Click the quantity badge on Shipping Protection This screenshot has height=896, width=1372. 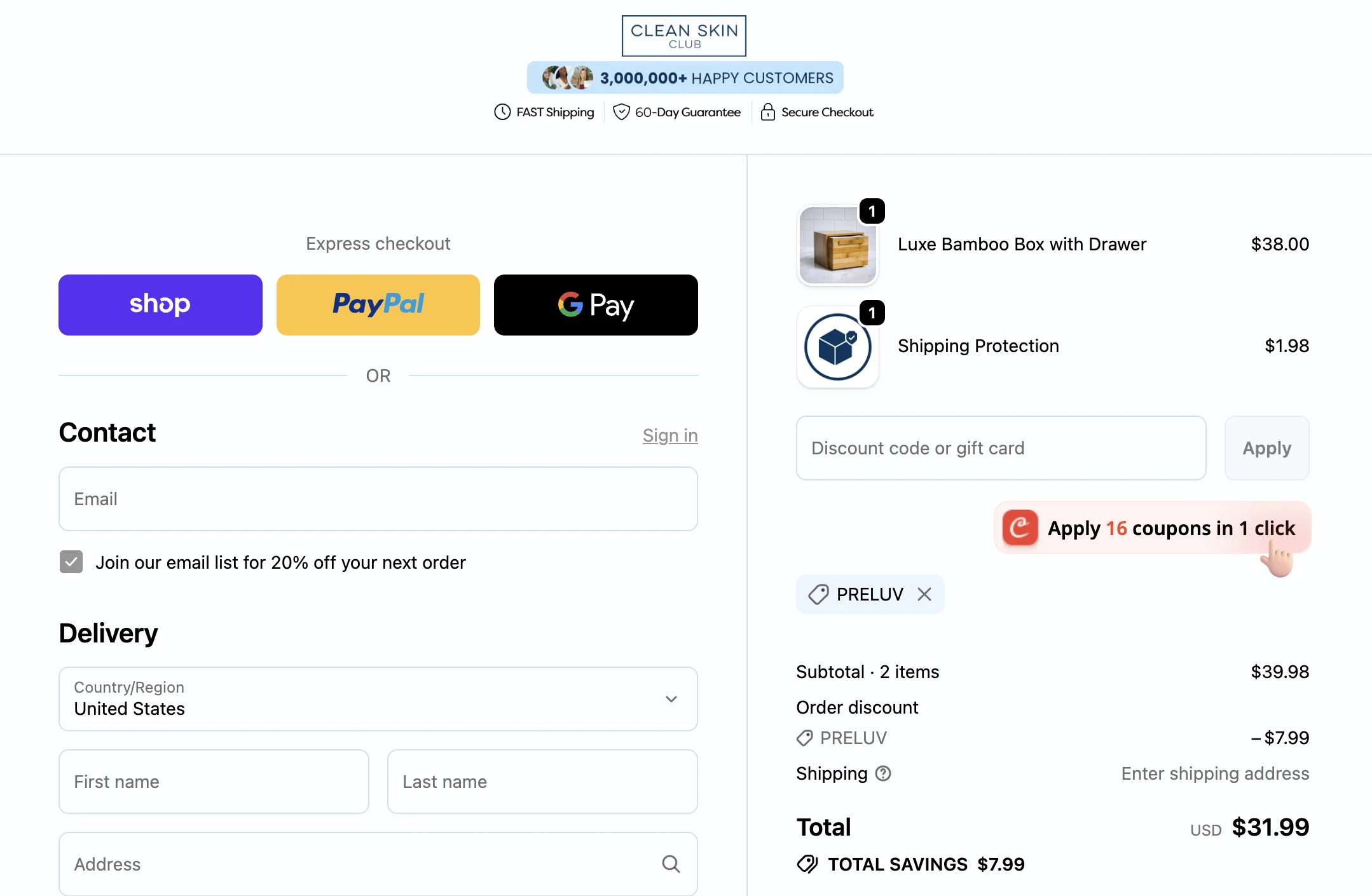click(x=872, y=313)
